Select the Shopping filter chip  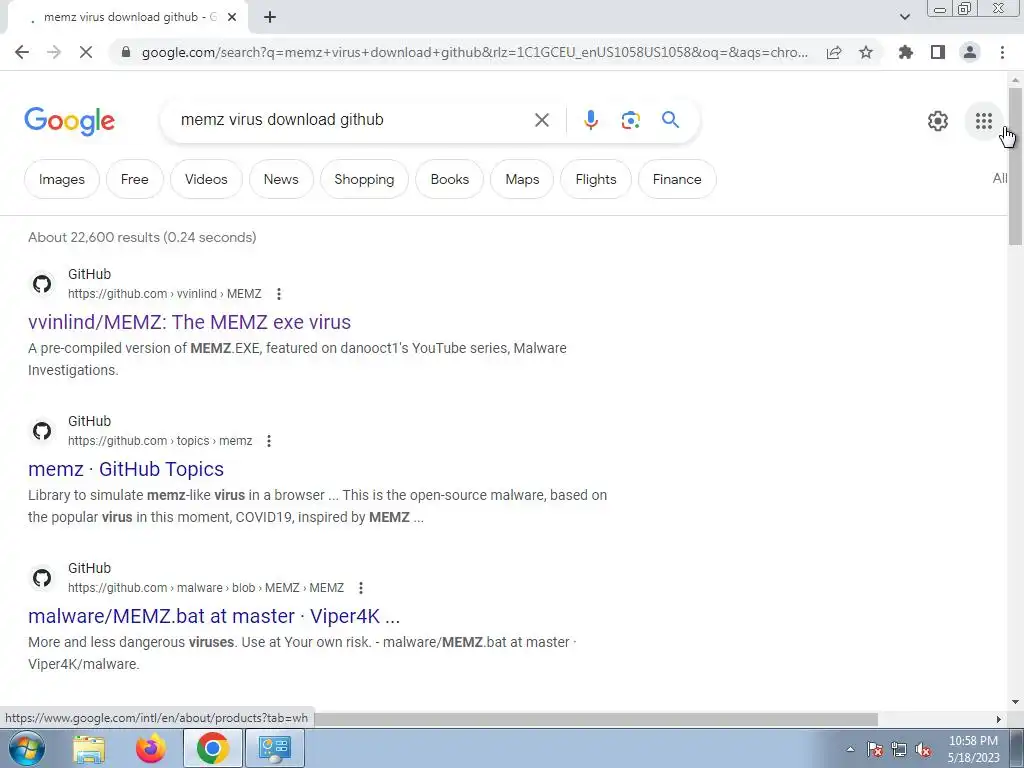pyautogui.click(x=364, y=179)
